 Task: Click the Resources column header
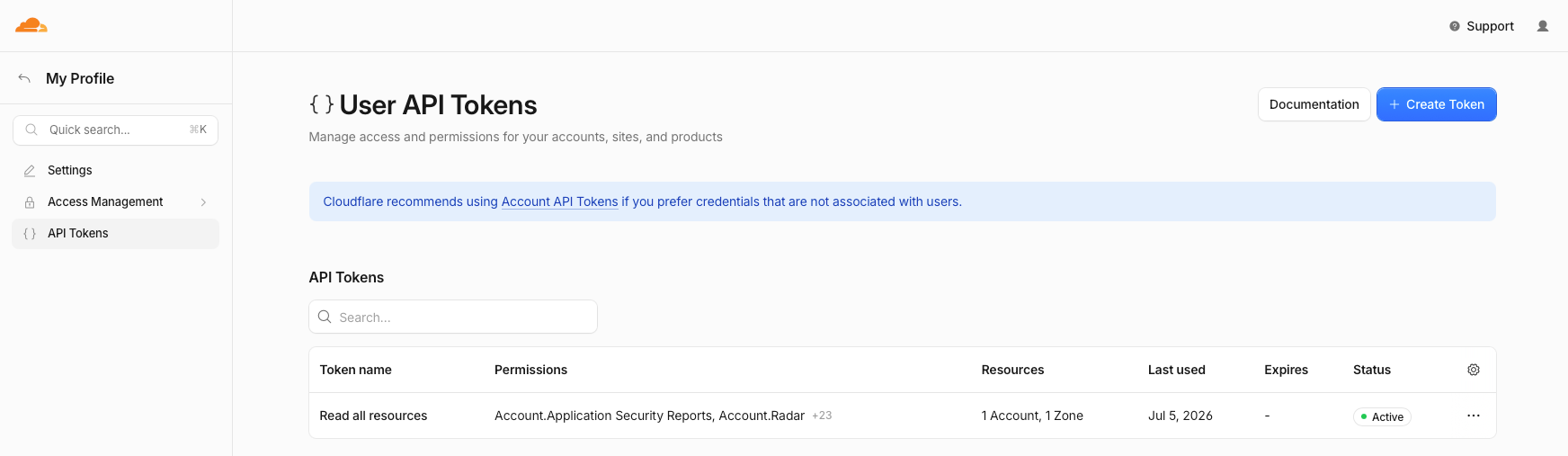point(1012,370)
